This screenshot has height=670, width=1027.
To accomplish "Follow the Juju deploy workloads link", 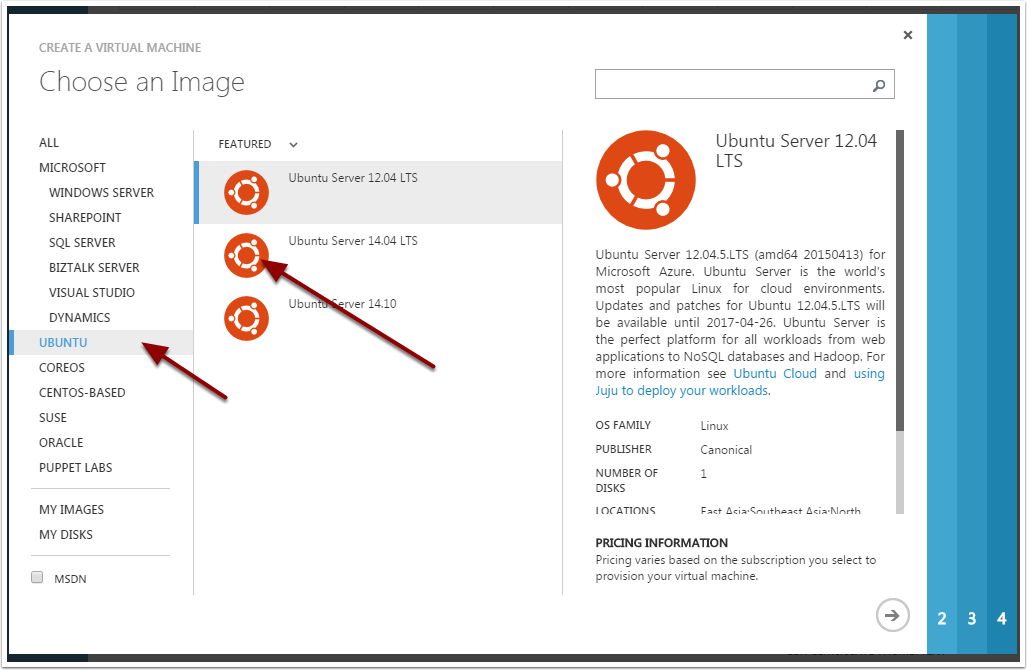I will (x=682, y=391).
